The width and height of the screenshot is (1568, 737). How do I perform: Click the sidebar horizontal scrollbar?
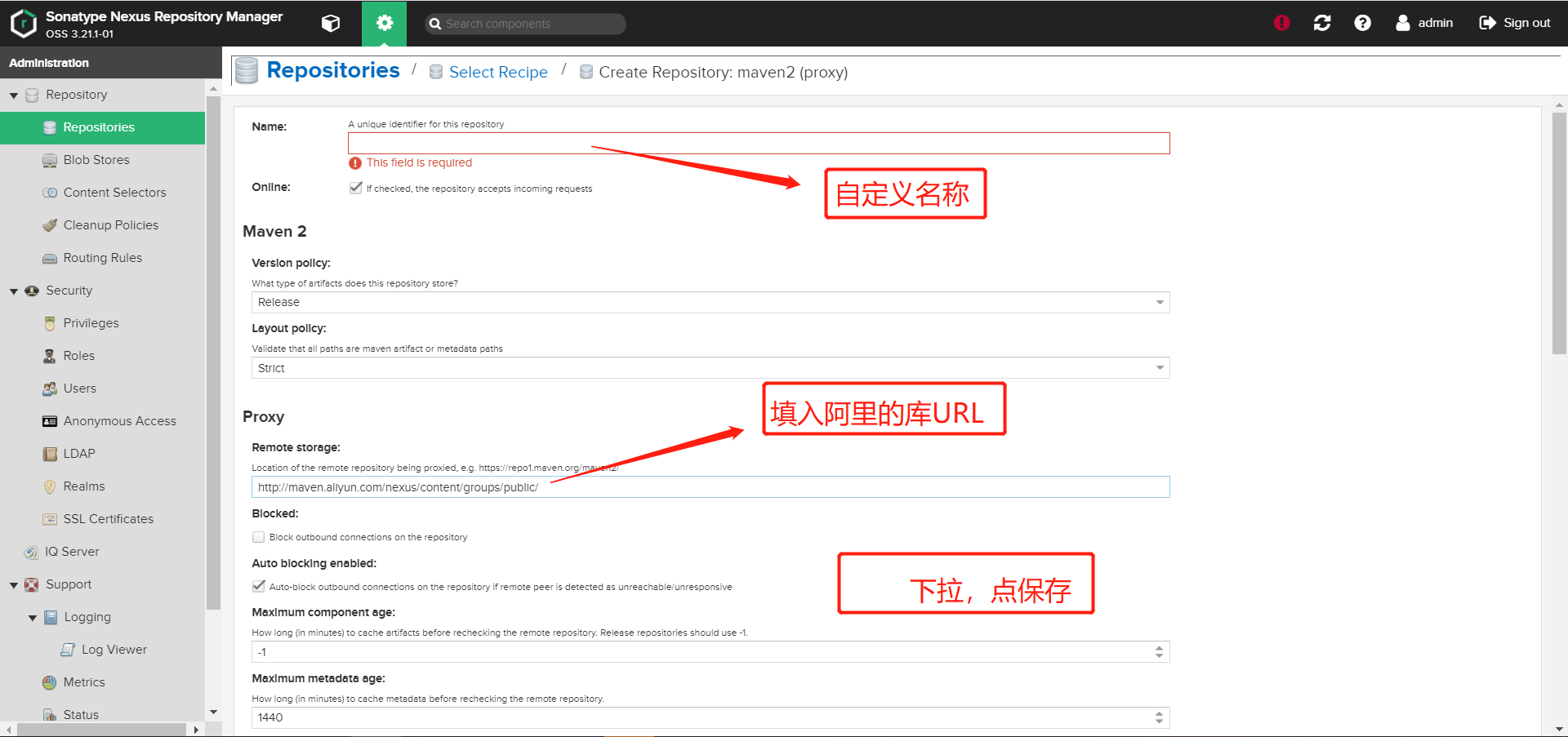tap(101, 730)
